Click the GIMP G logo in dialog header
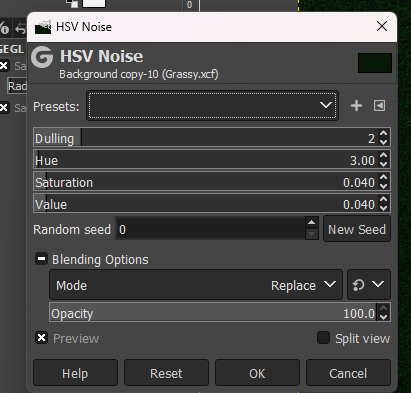Viewport: 411px width, 393px height. [x=42, y=57]
